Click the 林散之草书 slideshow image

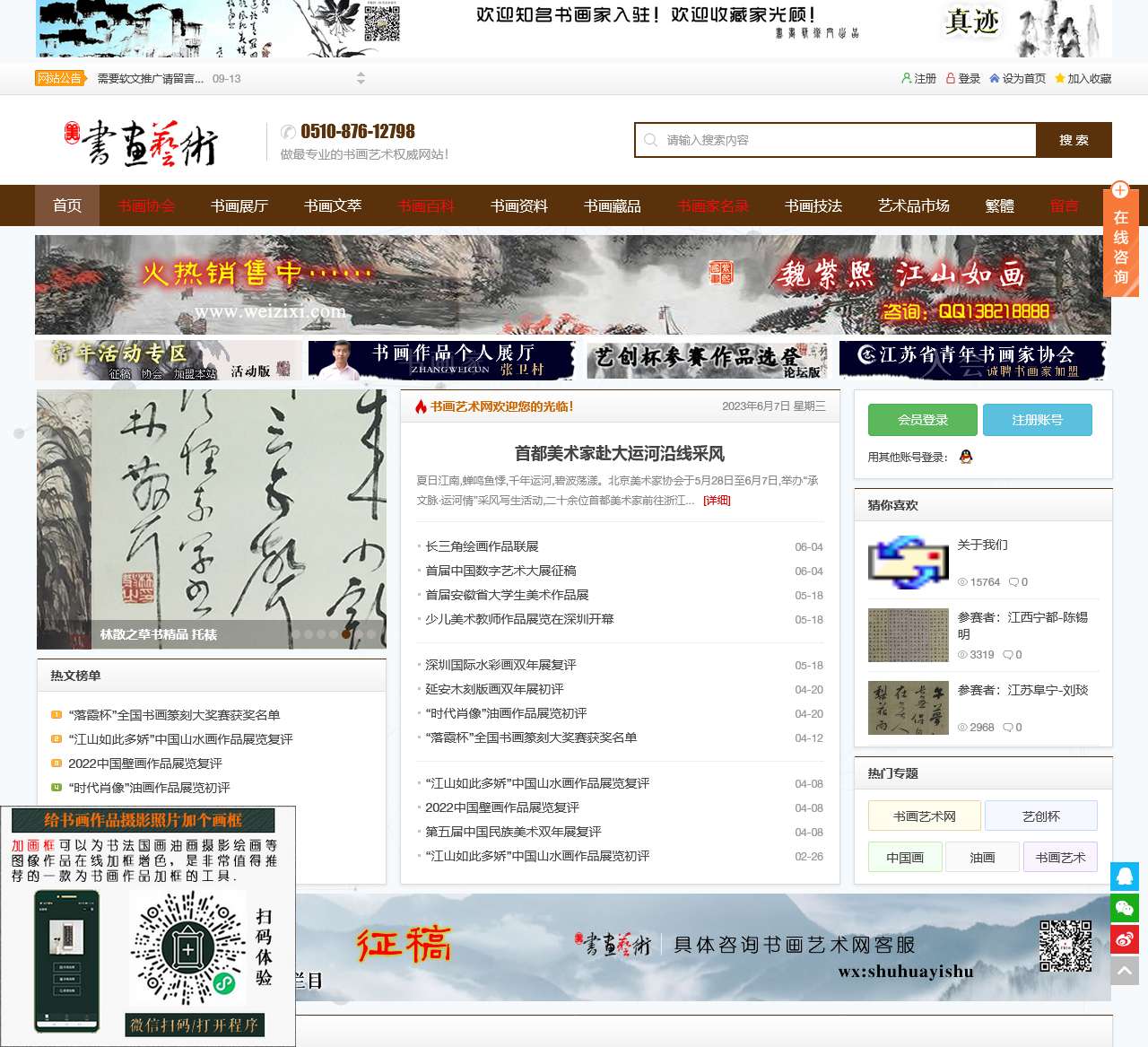point(212,519)
